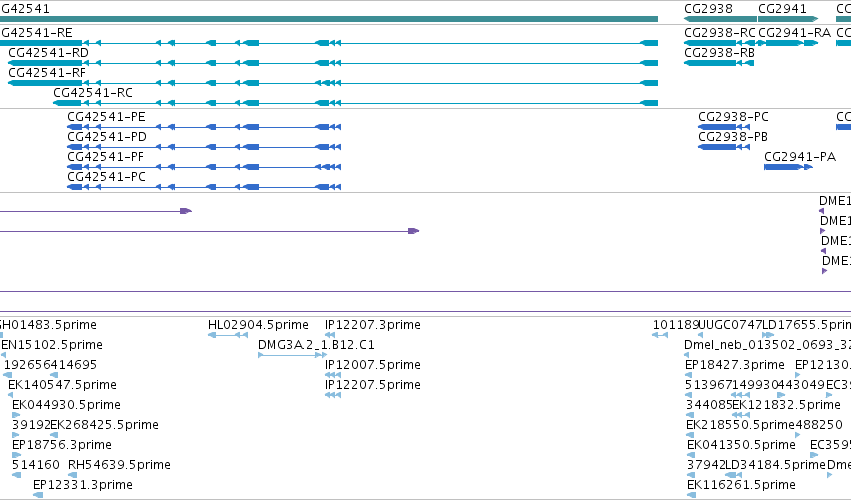Open the CG2938-RC transcript label
This screenshot has width=851, height=500.
(720, 33)
